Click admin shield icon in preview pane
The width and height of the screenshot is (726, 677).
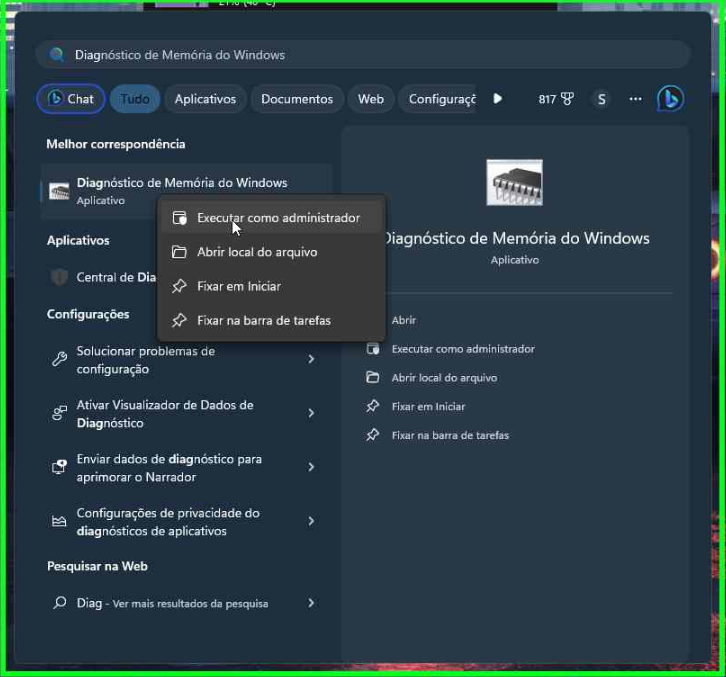pyautogui.click(x=373, y=349)
